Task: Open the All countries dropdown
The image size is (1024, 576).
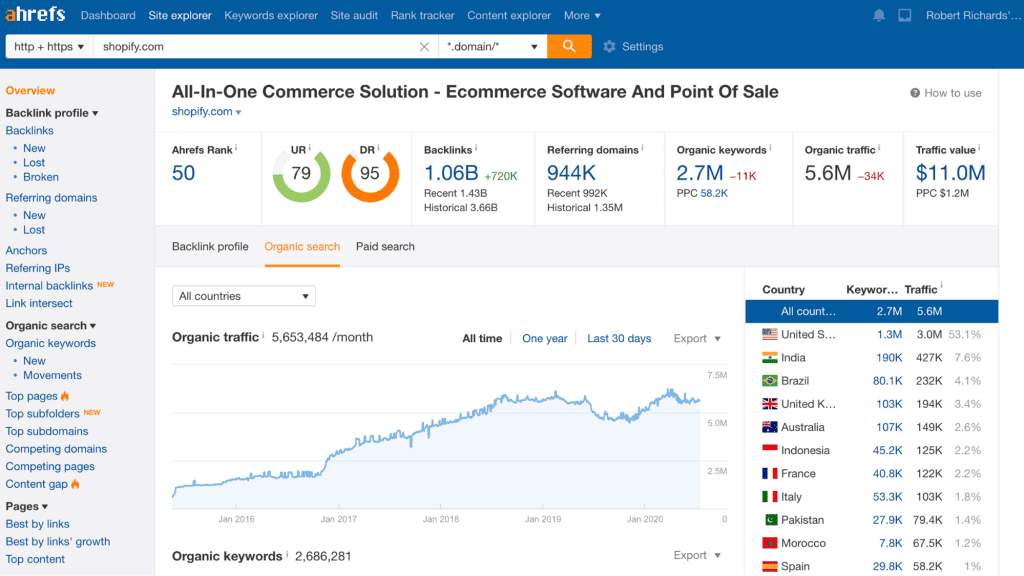Action: [243, 296]
